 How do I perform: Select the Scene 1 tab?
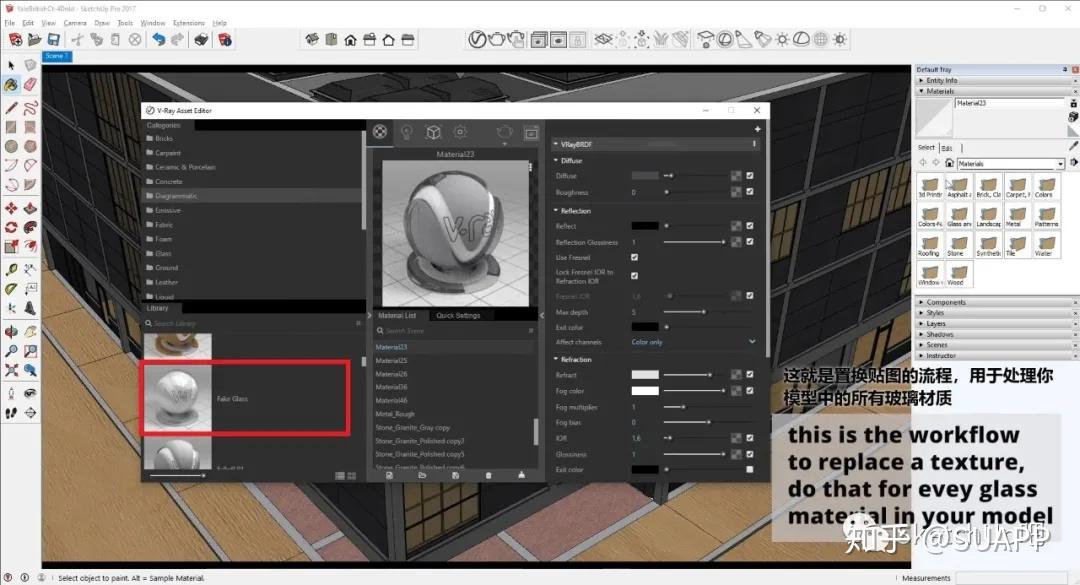pos(57,57)
